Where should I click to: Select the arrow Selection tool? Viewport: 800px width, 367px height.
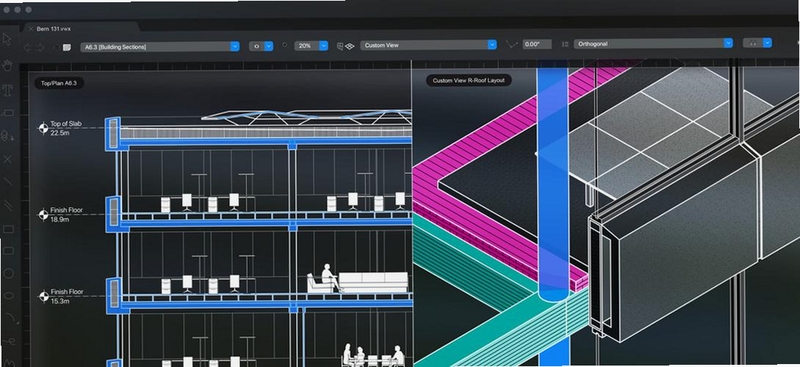[x=7, y=39]
